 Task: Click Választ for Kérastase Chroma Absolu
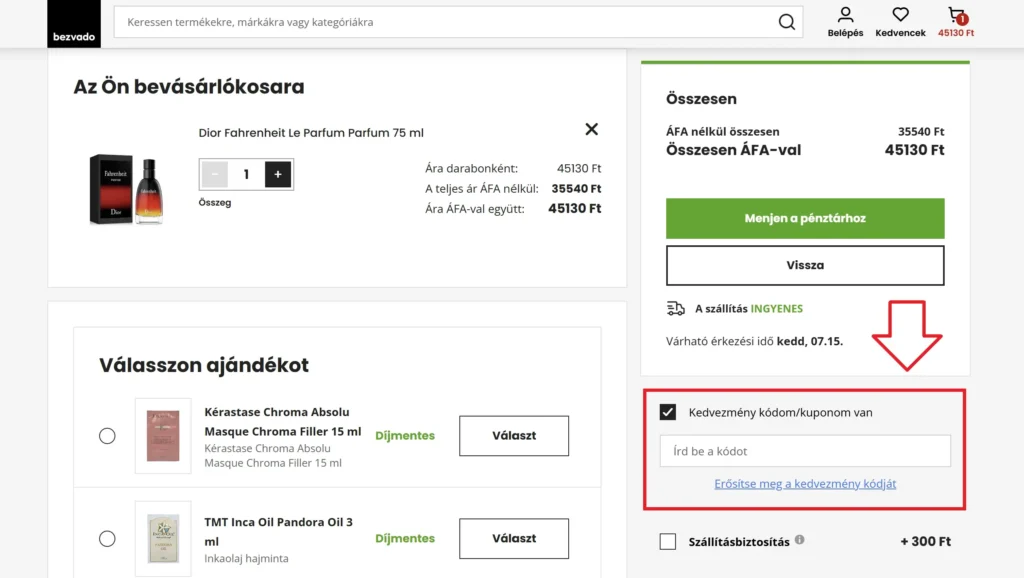coord(514,436)
